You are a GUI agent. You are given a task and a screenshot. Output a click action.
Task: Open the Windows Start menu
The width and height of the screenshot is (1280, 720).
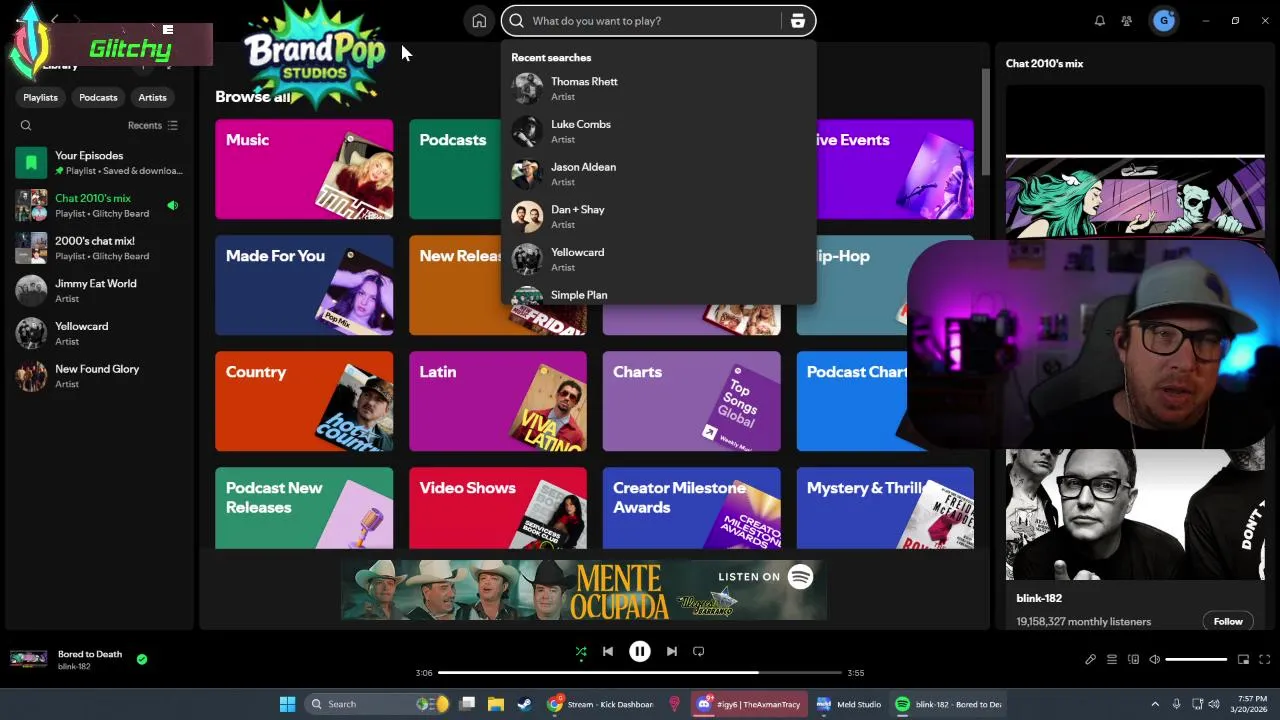(288, 704)
